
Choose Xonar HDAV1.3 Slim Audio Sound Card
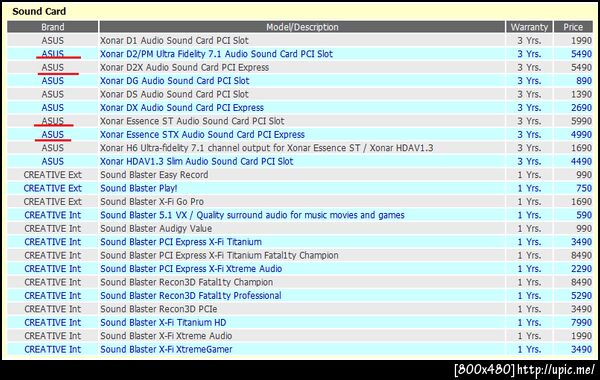pos(197,161)
